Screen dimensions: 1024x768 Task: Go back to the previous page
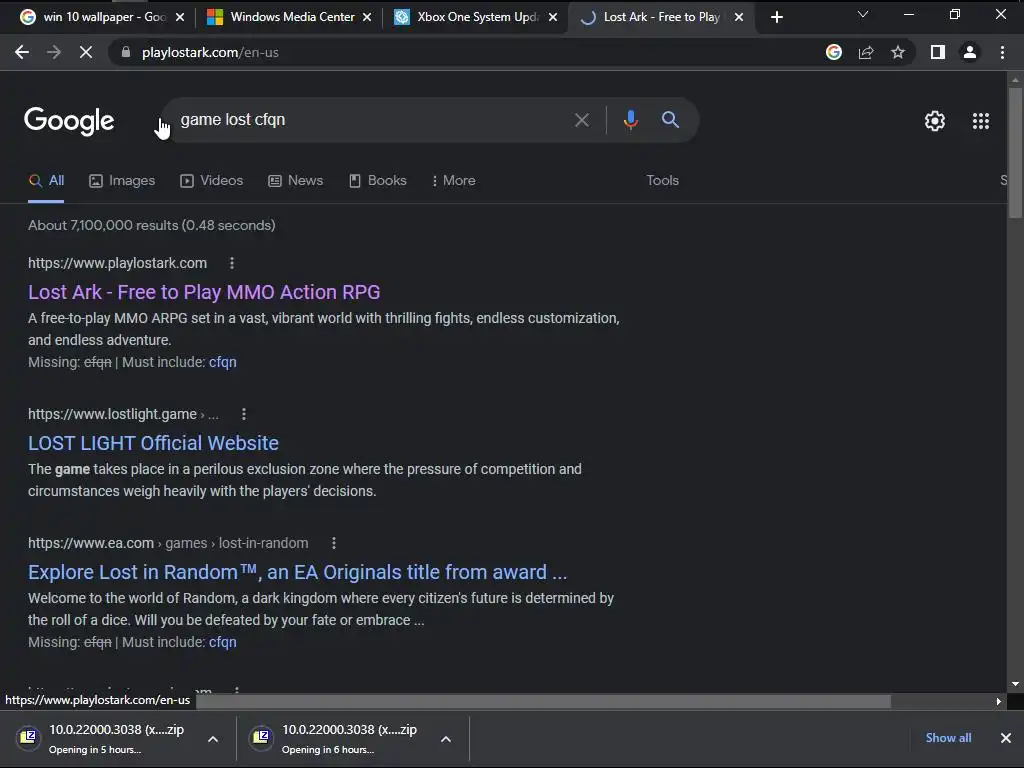[22, 52]
